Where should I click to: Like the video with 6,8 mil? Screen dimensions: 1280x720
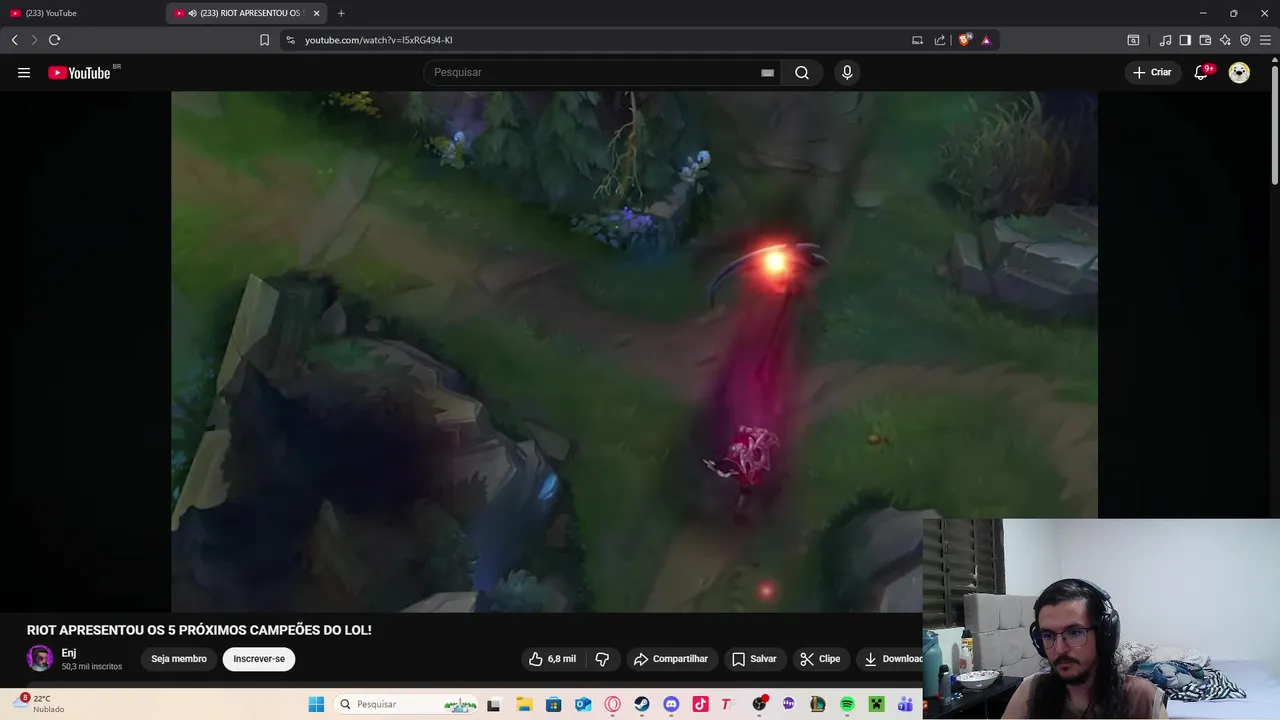(x=552, y=659)
